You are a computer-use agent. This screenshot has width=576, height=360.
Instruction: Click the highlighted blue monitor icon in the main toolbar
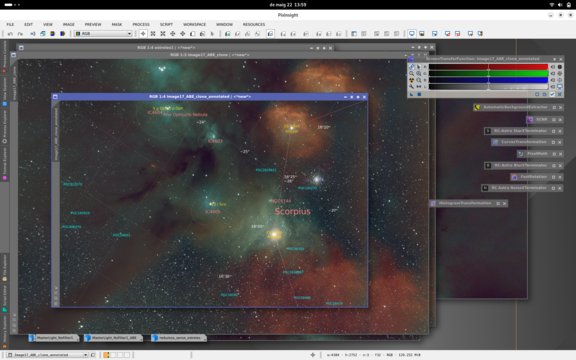(x=412, y=34)
